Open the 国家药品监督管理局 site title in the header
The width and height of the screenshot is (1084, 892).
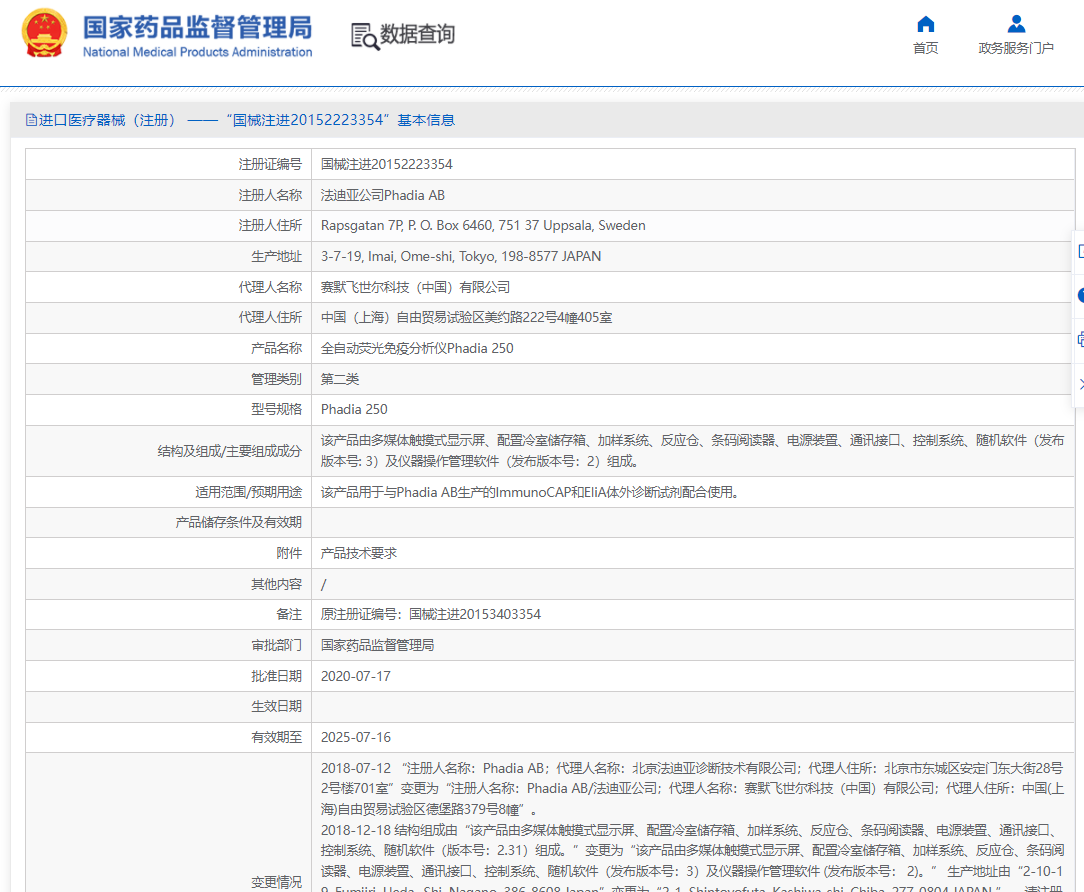click(198, 28)
